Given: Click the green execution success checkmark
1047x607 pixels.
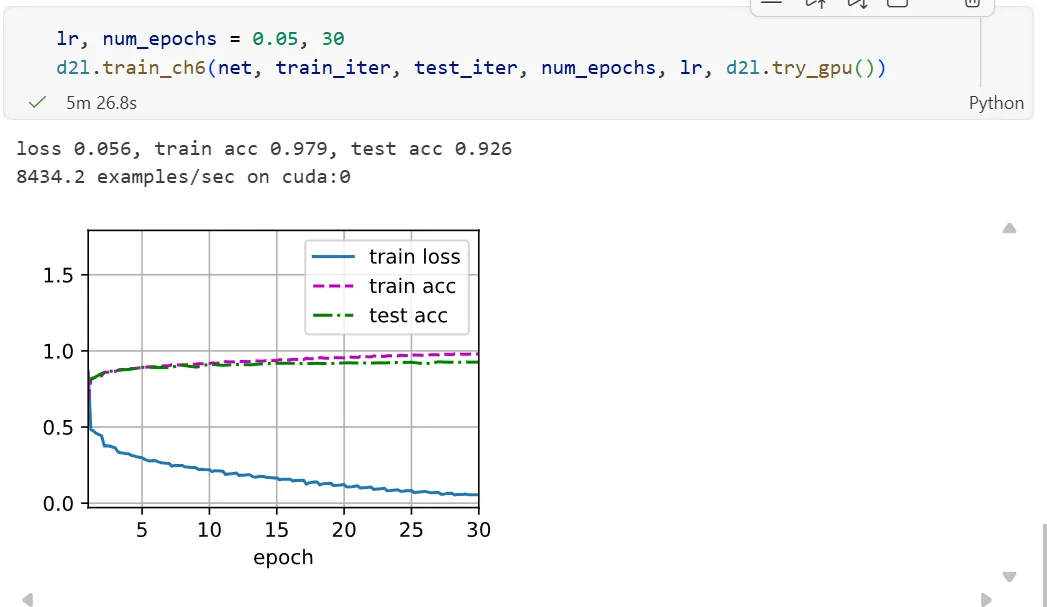Looking at the screenshot, I should click(37, 102).
